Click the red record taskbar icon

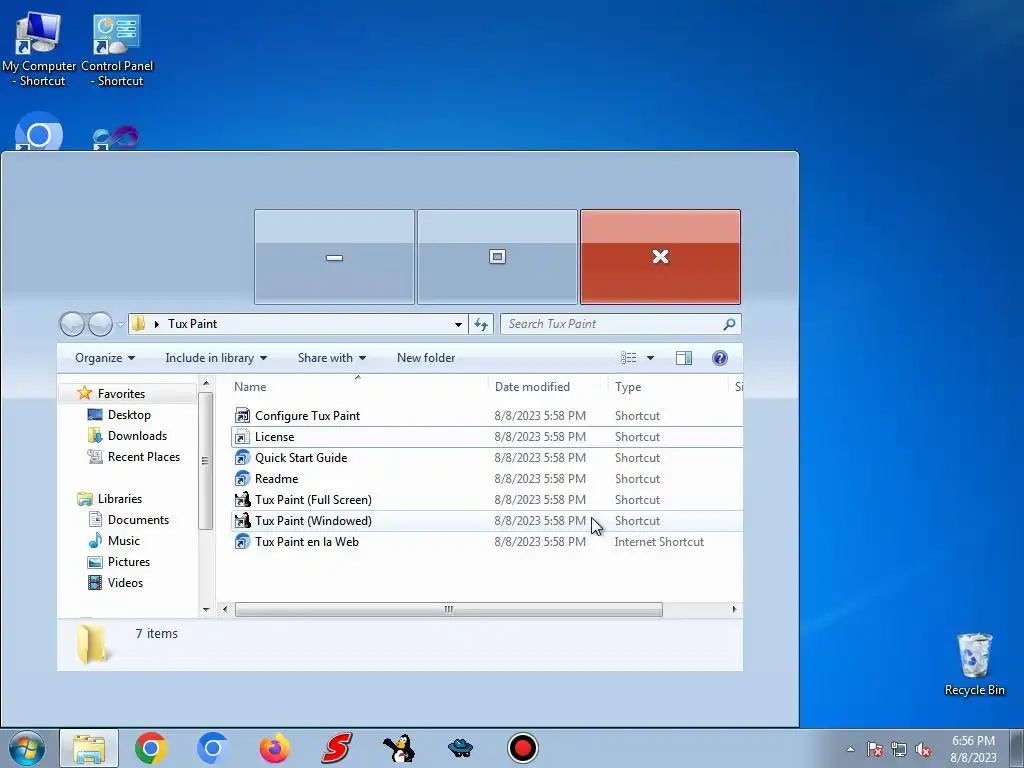pos(522,748)
